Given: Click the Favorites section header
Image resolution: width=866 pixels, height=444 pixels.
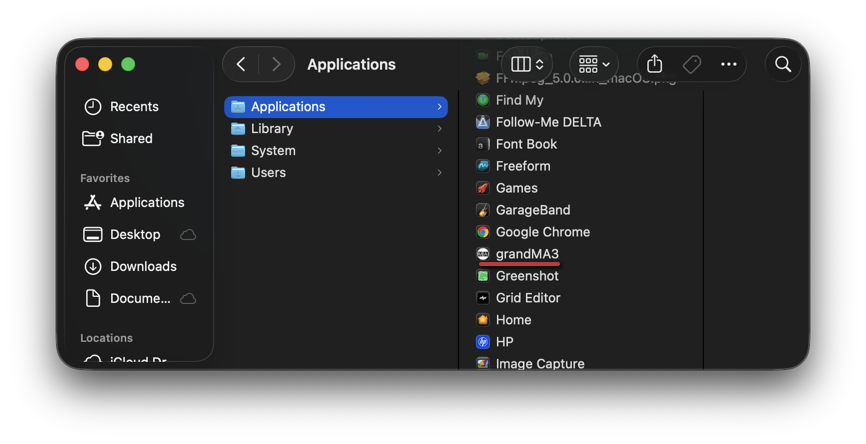Looking at the screenshot, I should click(x=105, y=178).
